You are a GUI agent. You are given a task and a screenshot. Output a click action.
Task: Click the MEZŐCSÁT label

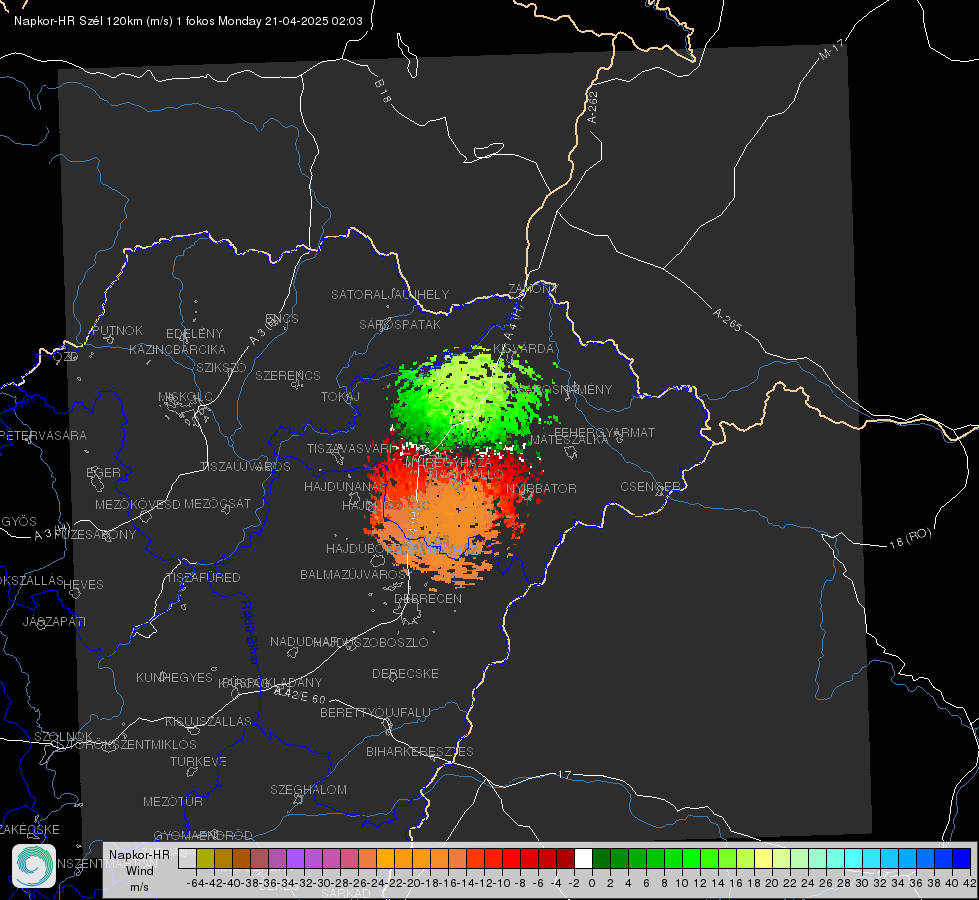tap(218, 503)
